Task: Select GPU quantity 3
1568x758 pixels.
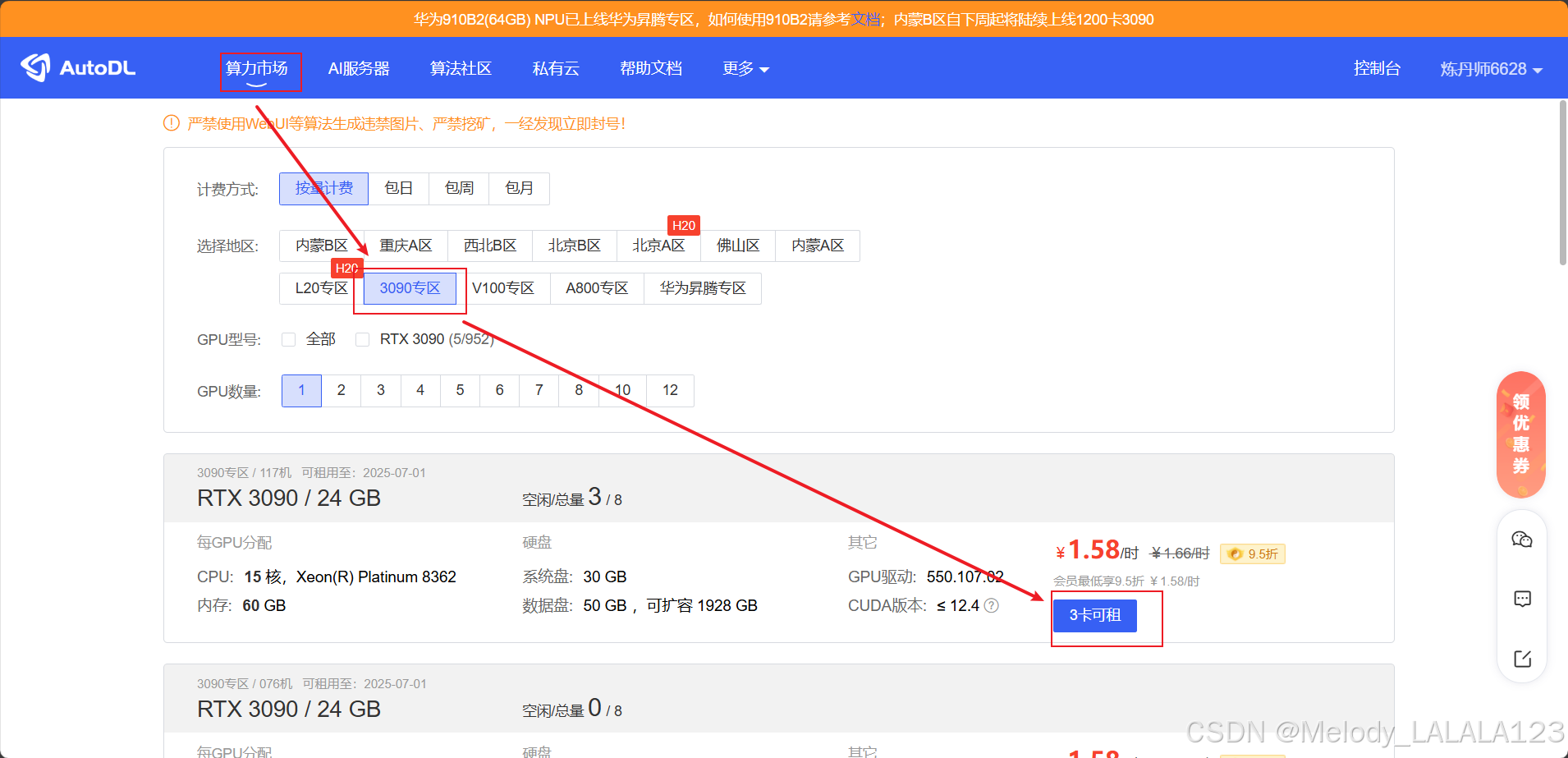Action: 381,390
